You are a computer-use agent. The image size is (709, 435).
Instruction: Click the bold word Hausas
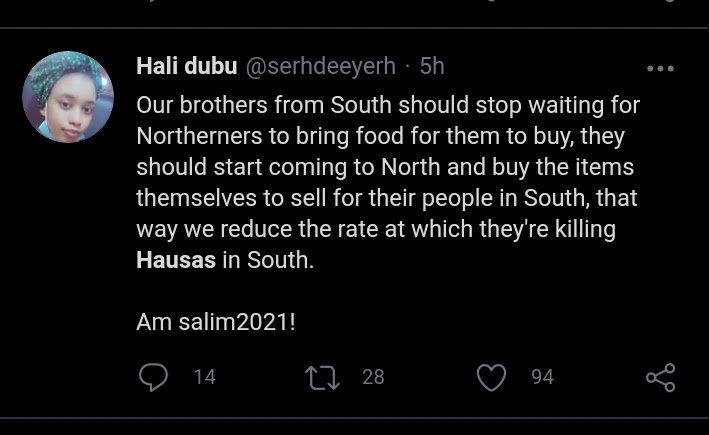point(174,262)
